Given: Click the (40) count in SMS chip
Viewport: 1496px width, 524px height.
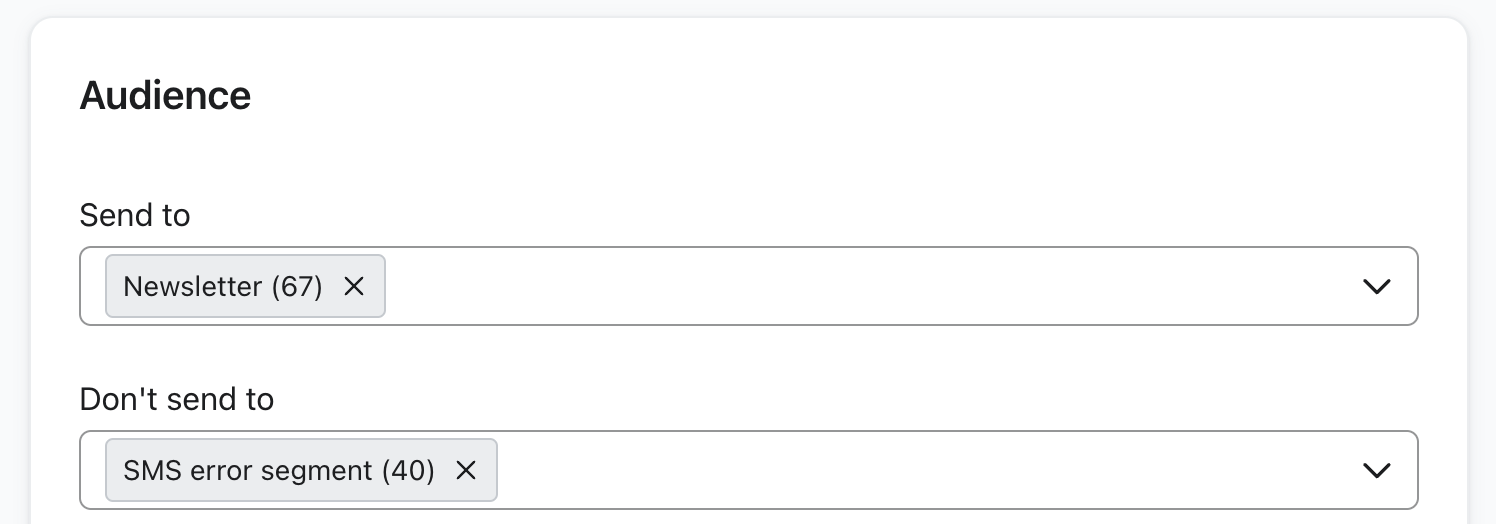Looking at the screenshot, I should [409, 471].
